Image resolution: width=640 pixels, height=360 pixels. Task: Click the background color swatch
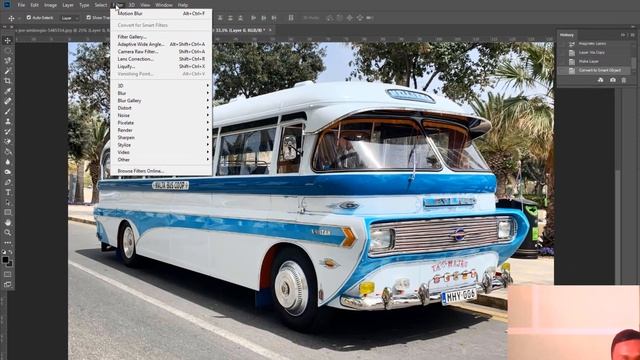tap(10, 264)
